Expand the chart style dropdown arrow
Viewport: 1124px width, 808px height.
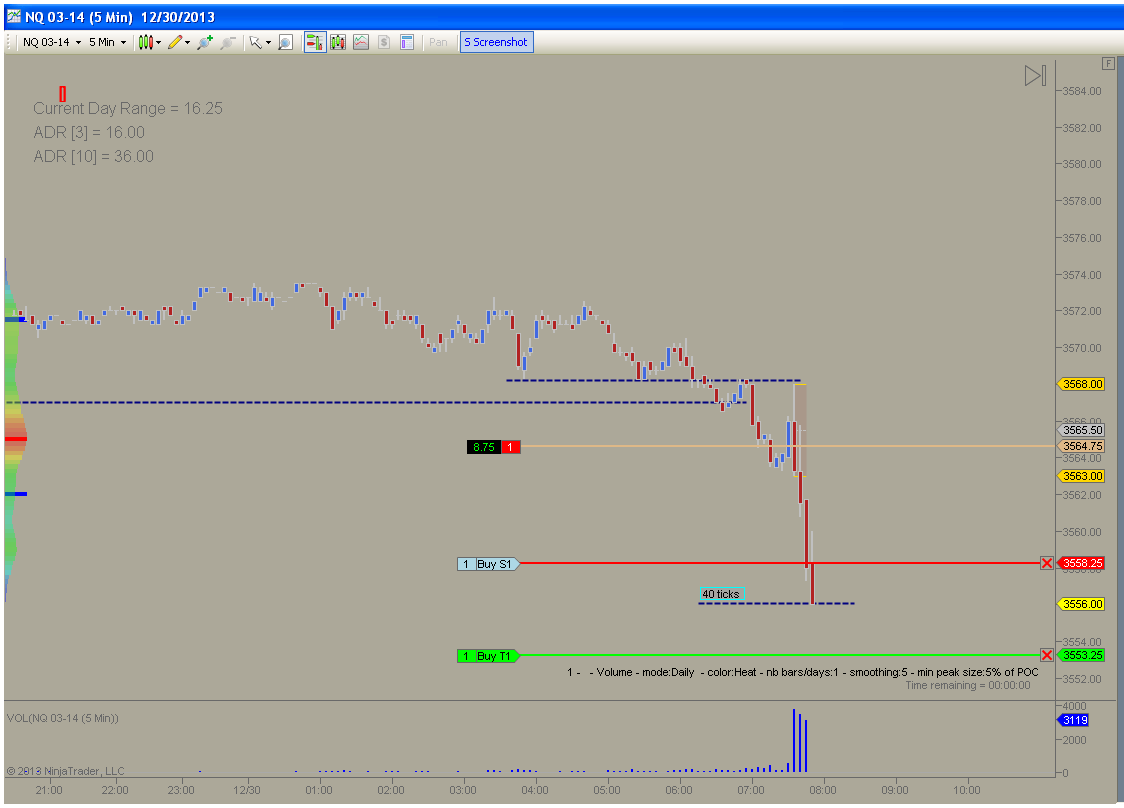[x=158, y=42]
